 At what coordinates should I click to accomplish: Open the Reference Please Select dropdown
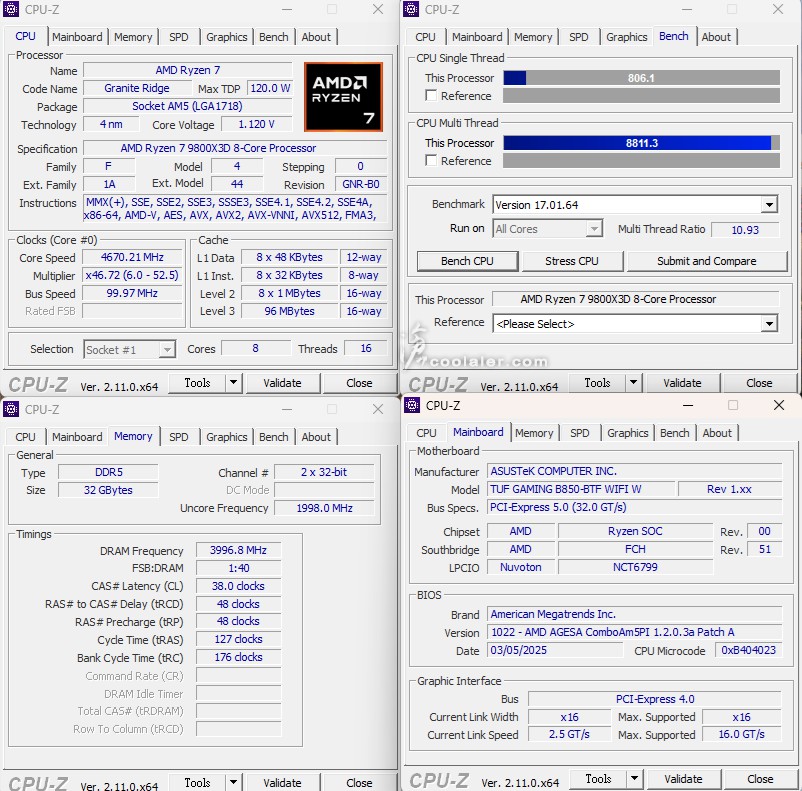point(769,324)
